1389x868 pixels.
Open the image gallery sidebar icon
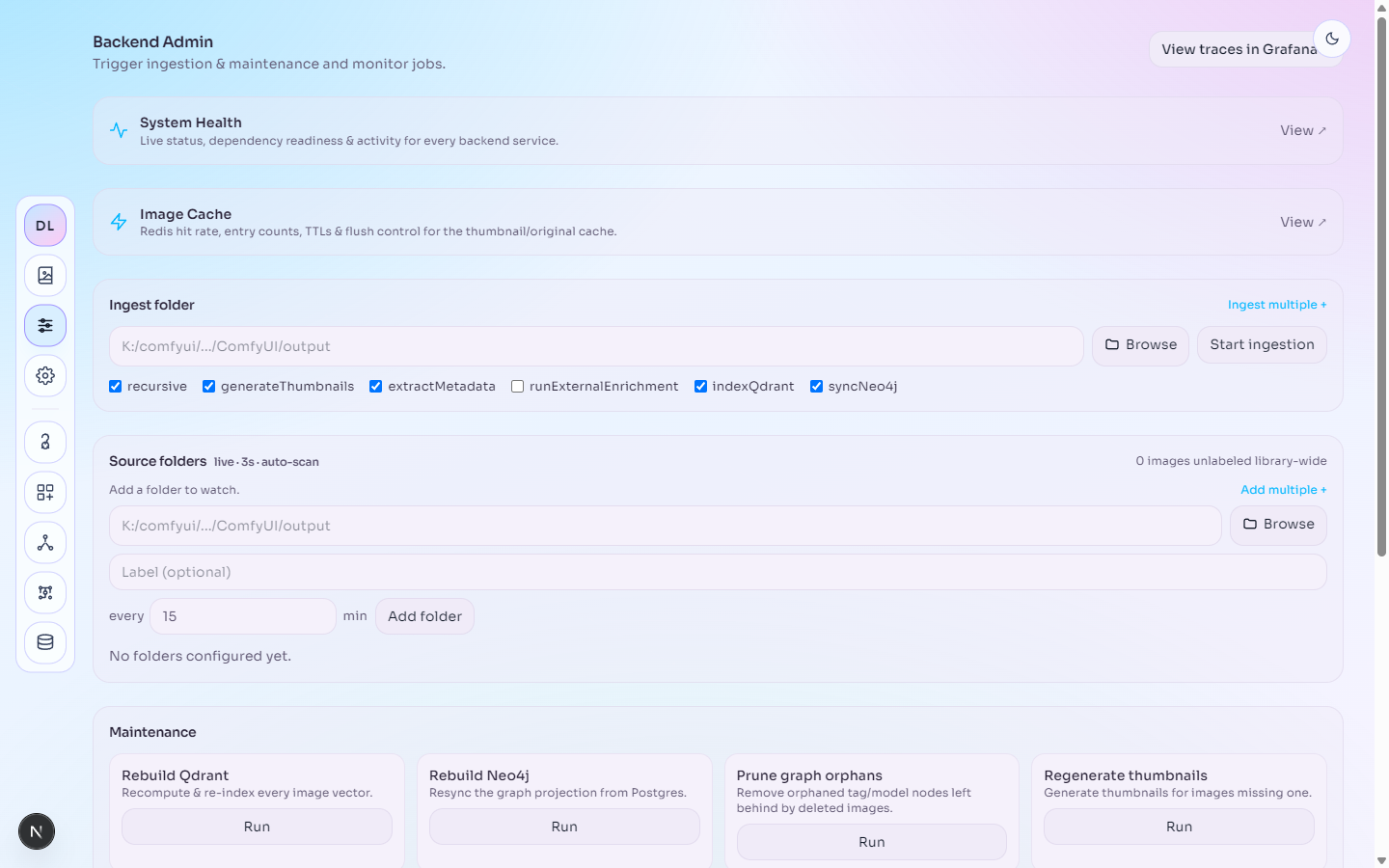click(x=45, y=276)
